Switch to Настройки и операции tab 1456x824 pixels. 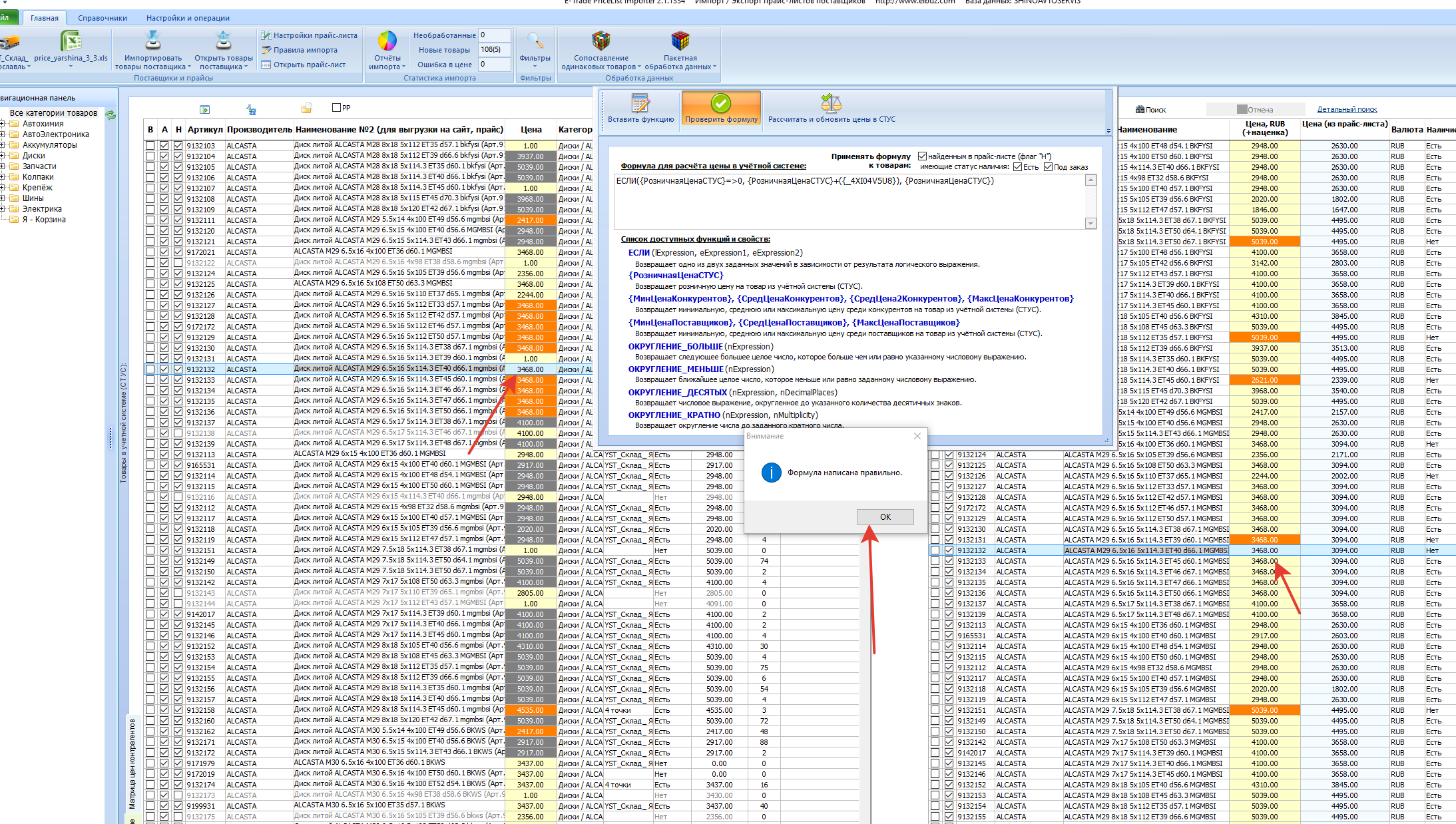[x=188, y=18]
